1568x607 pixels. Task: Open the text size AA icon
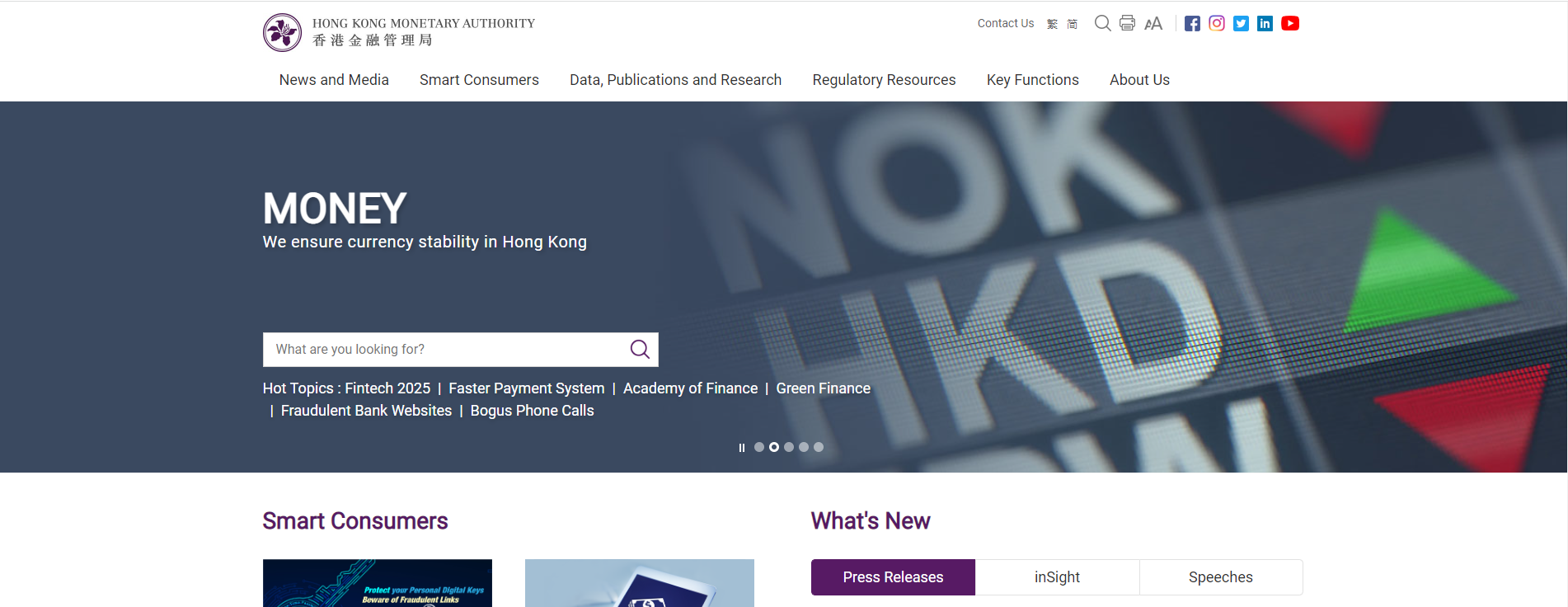tap(1153, 24)
